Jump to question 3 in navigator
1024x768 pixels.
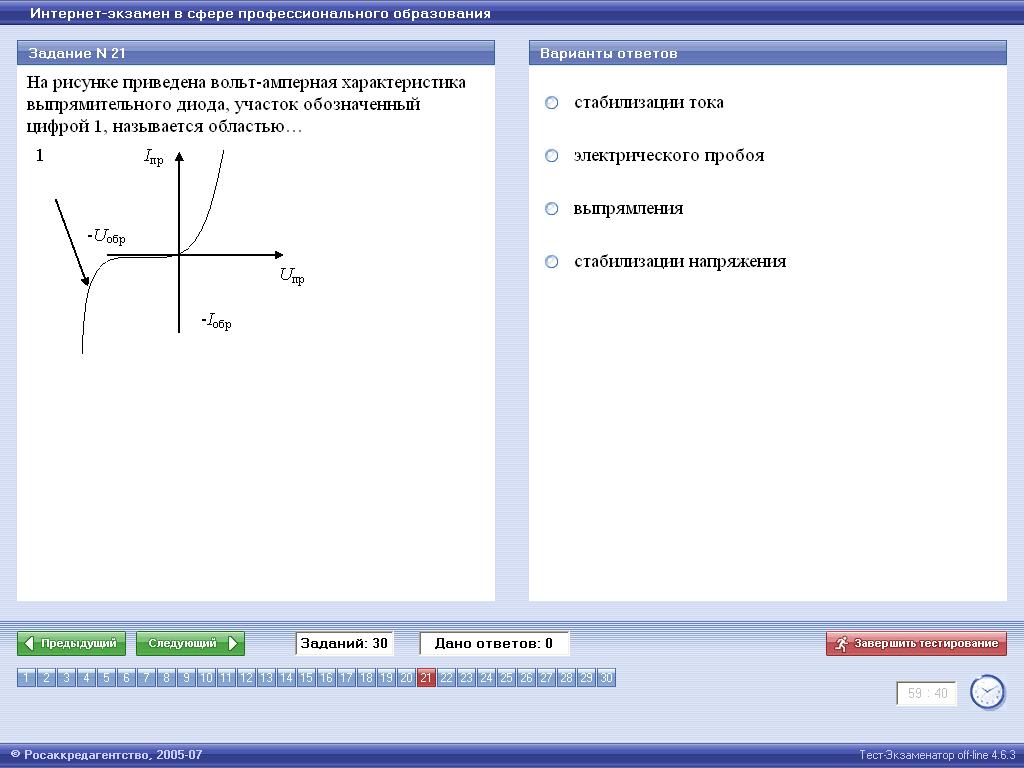tap(66, 678)
